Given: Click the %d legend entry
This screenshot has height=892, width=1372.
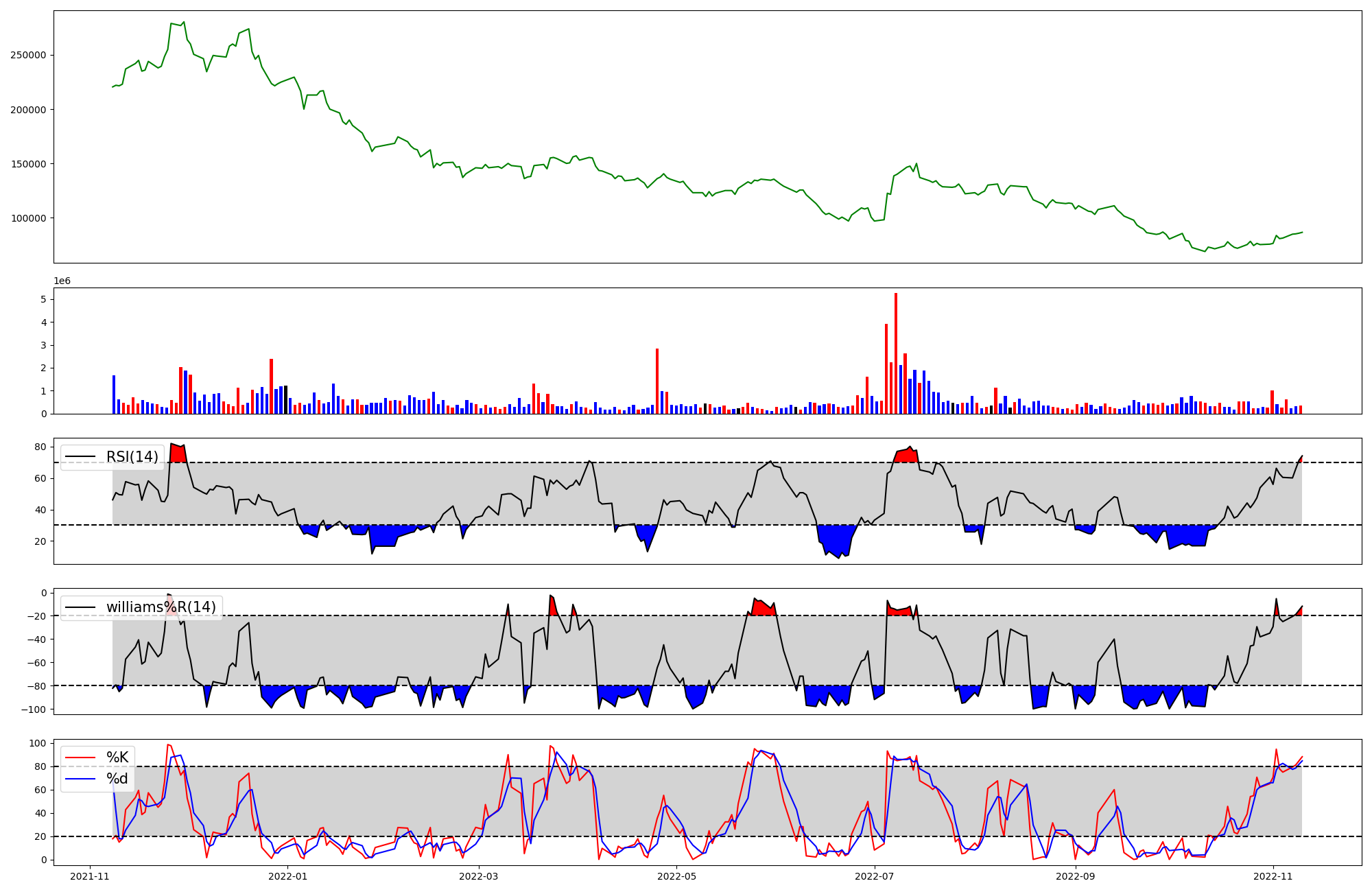Looking at the screenshot, I should point(117,779).
